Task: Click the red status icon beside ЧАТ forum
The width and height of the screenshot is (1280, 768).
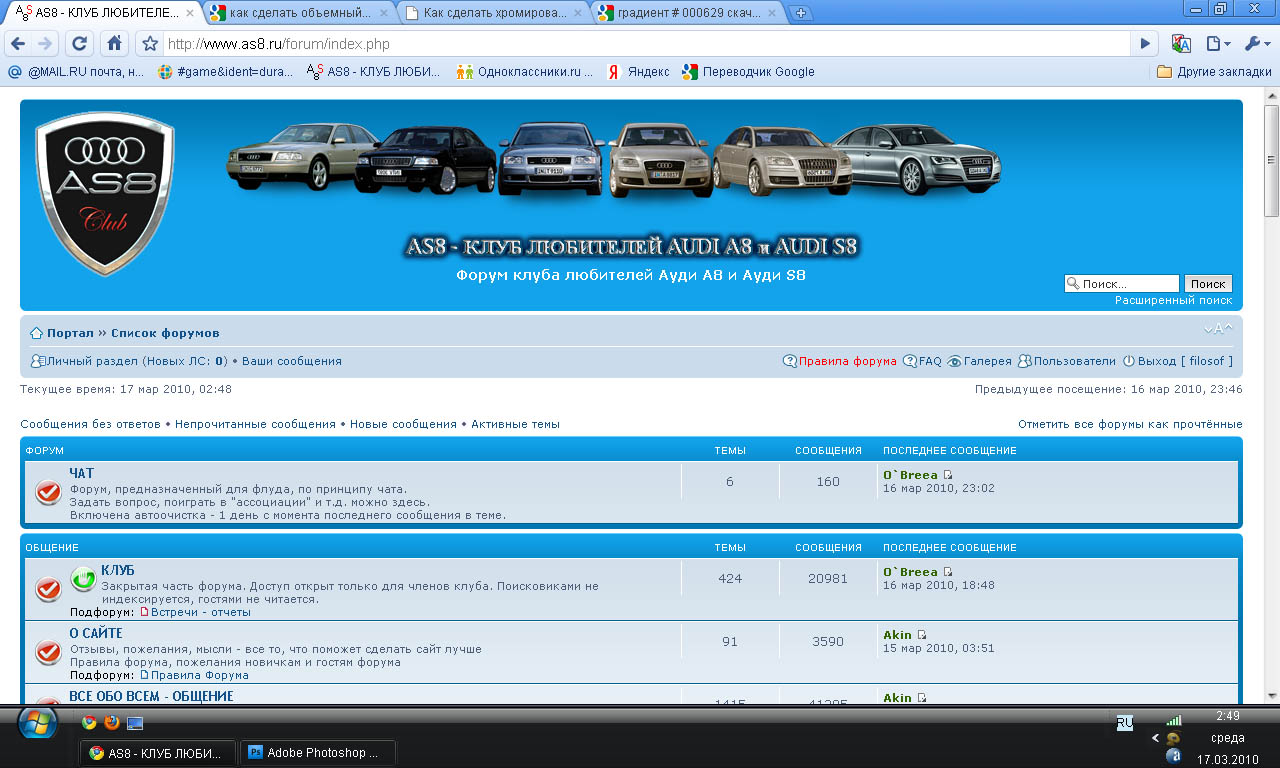Action: pyautogui.click(x=48, y=492)
